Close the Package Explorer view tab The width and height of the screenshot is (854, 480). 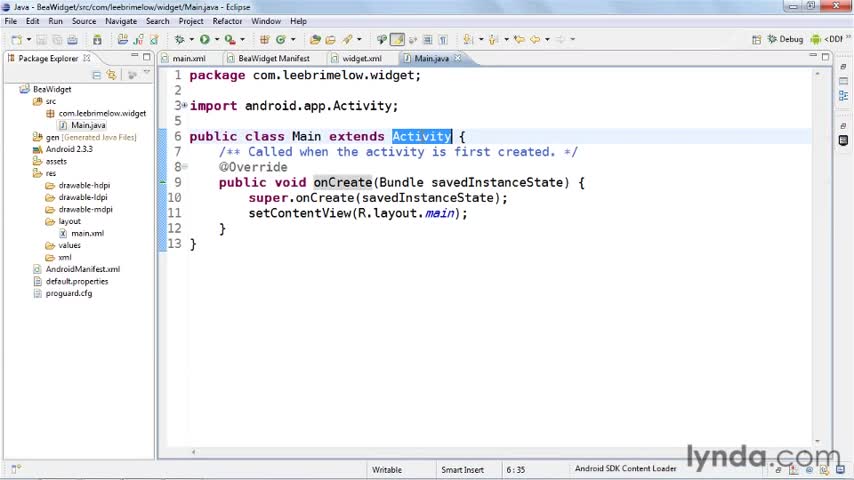point(87,58)
